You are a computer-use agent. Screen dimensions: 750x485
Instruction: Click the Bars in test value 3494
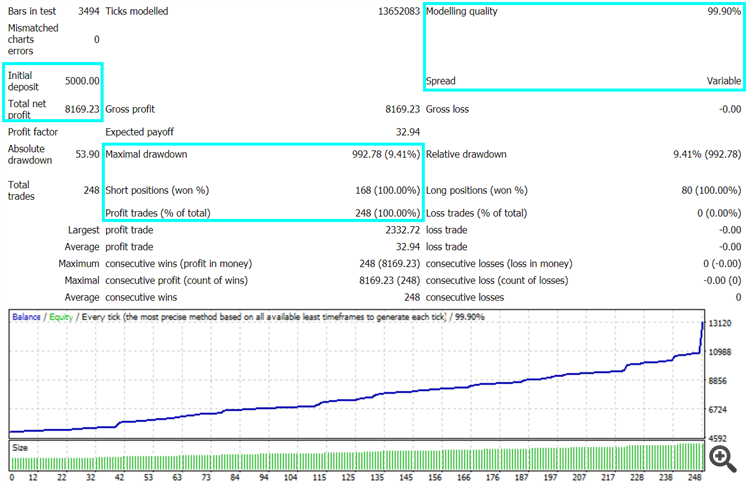83,12
